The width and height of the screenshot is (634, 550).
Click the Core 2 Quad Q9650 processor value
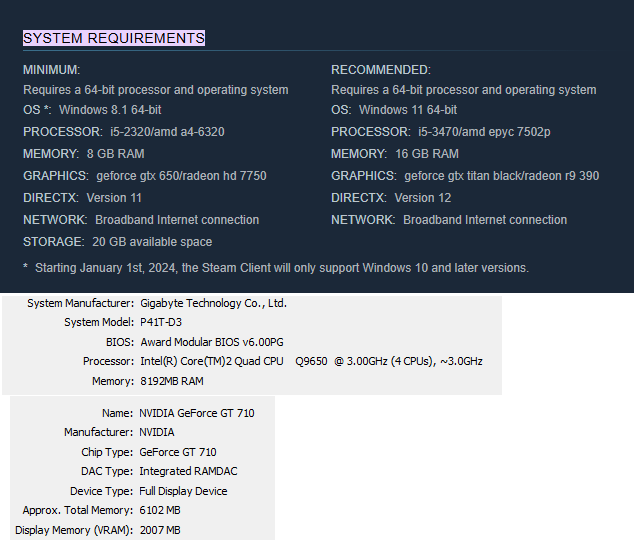[x=311, y=361]
